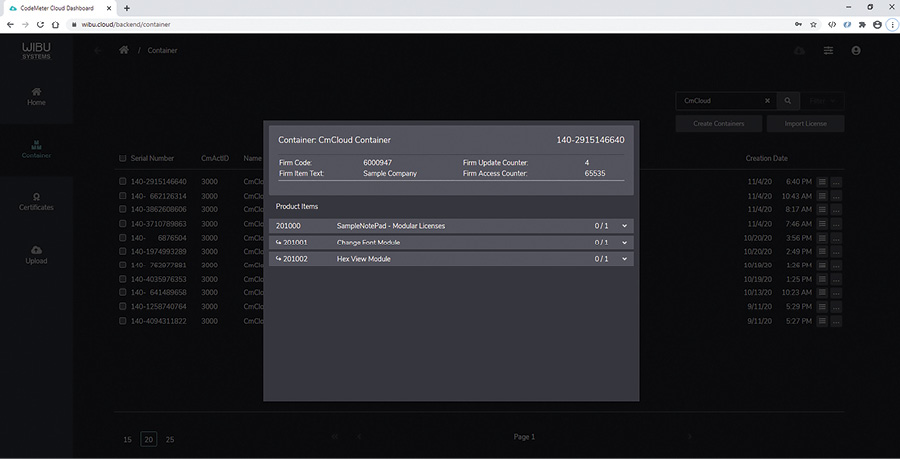Go back in browser history
Image resolution: width=900 pixels, height=459 pixels.
[x=10, y=25]
